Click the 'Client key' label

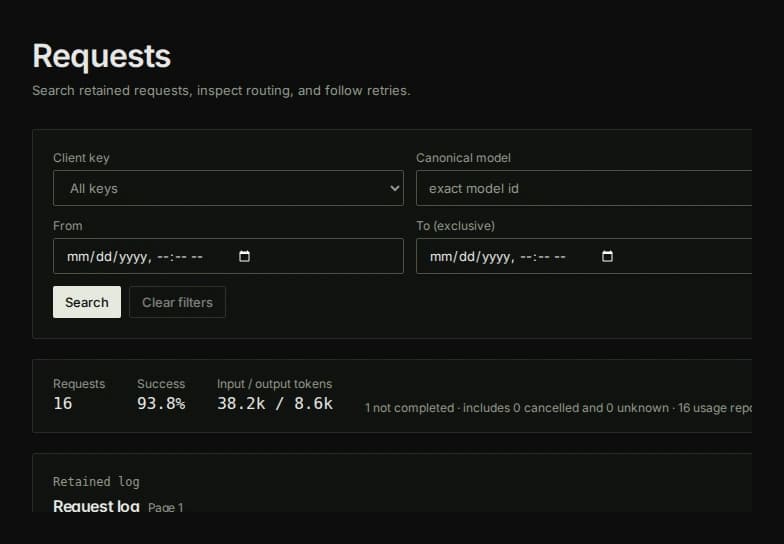[82, 158]
